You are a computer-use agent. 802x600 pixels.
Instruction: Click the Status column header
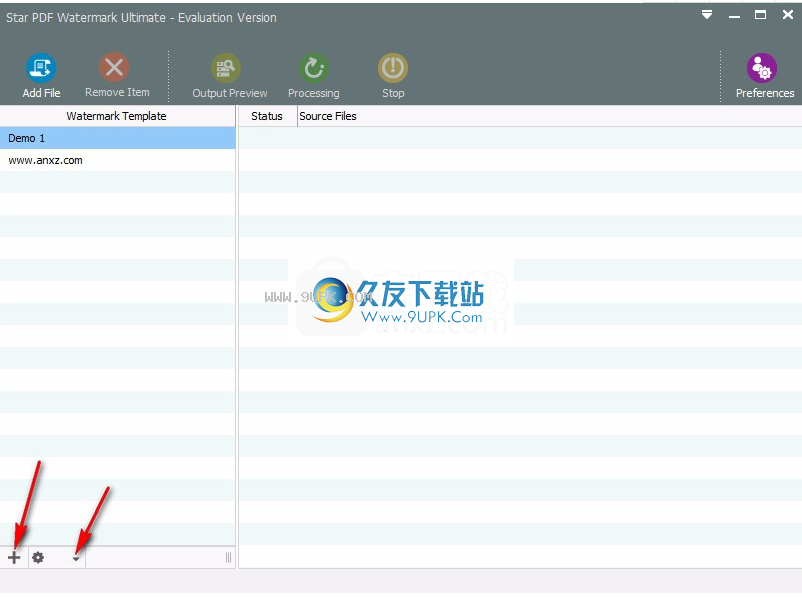click(x=268, y=116)
